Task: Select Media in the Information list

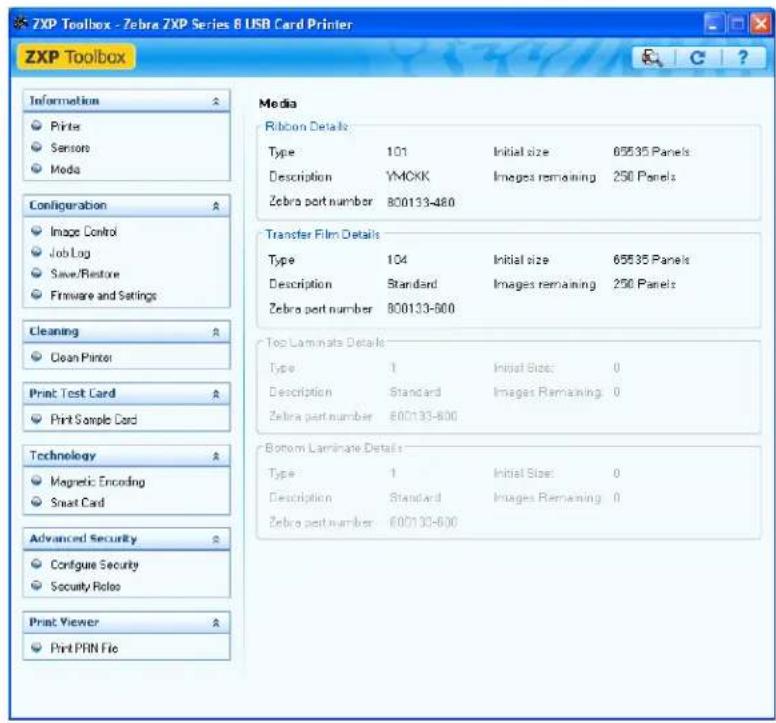Action: click(x=65, y=169)
